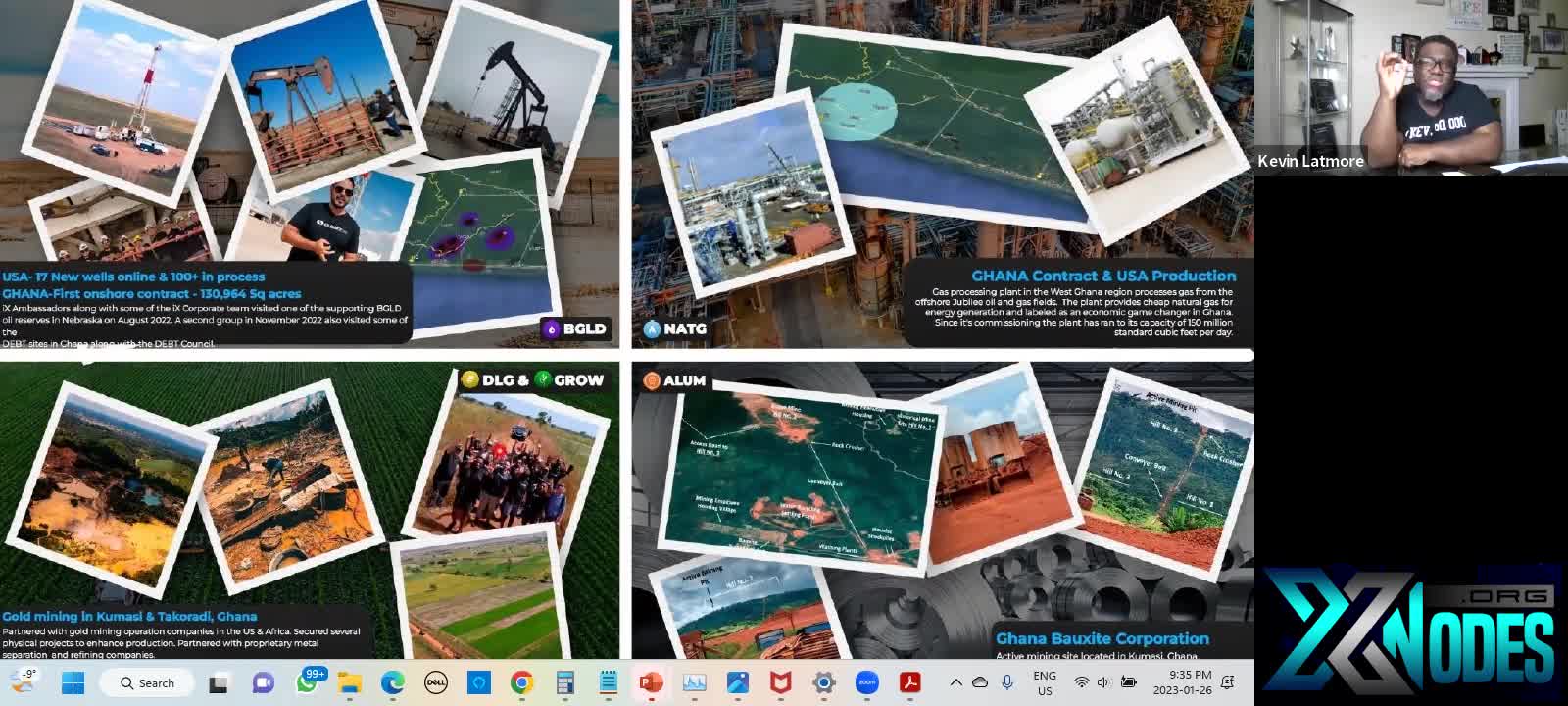Switch to Zoom in the taskbar
Image resolution: width=1568 pixels, height=706 pixels.
(x=867, y=682)
